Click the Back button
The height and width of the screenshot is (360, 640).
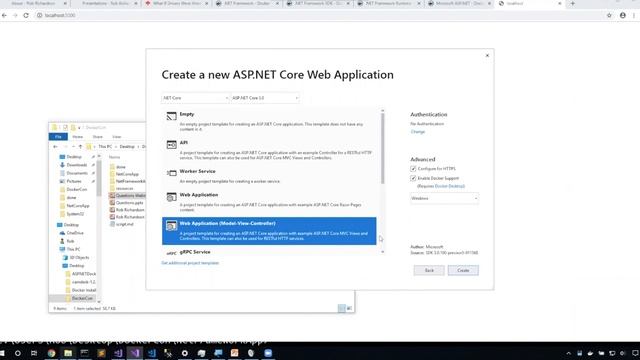tap(429, 270)
